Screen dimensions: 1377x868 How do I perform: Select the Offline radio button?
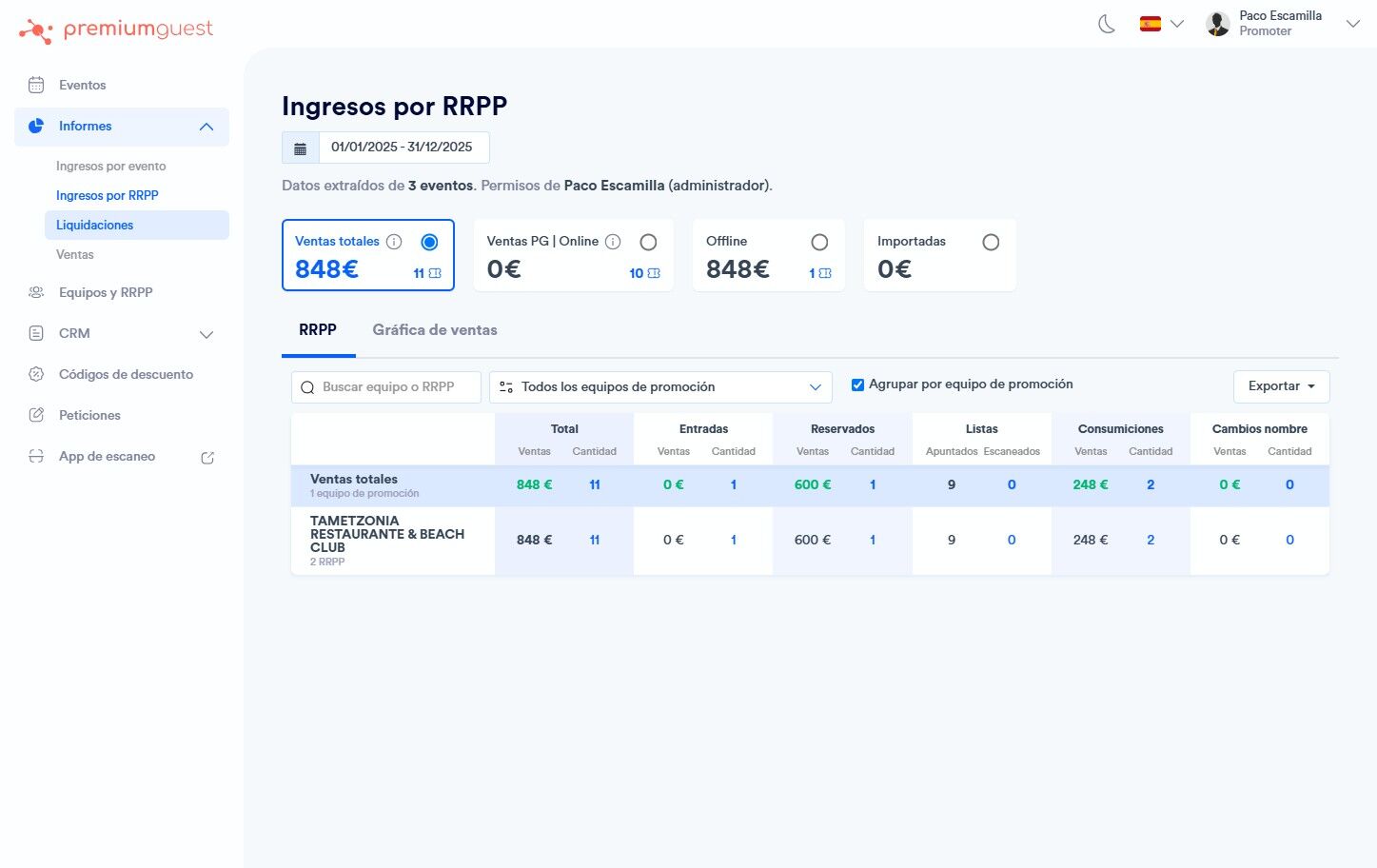pos(819,243)
